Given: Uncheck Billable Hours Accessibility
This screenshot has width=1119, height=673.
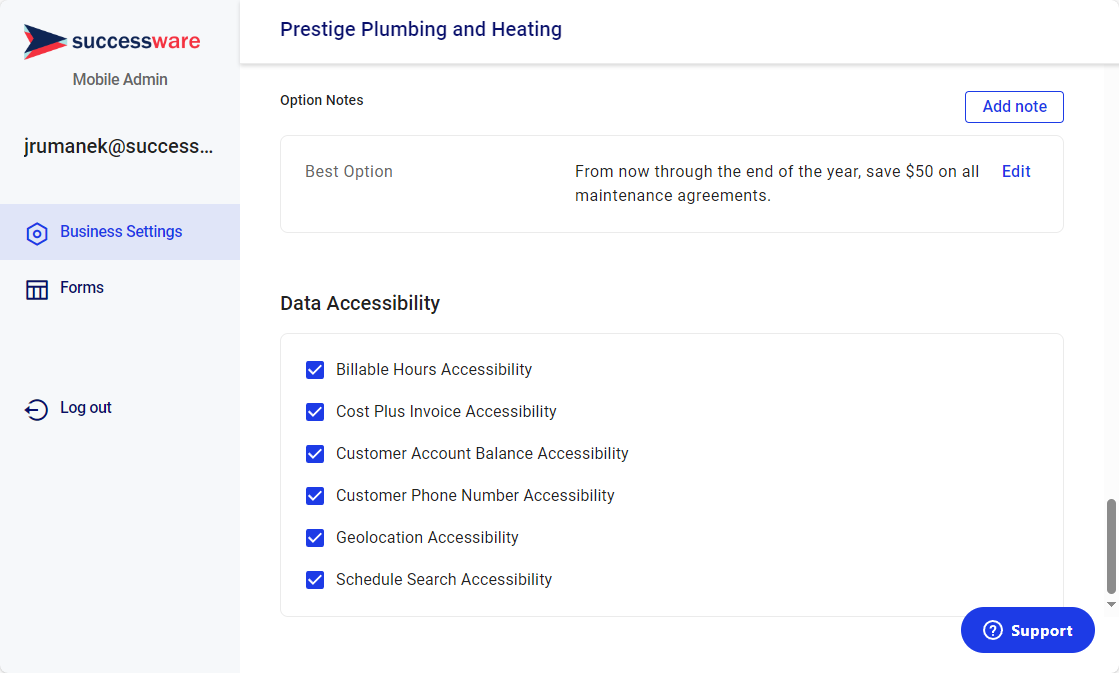Looking at the screenshot, I should tap(315, 370).
